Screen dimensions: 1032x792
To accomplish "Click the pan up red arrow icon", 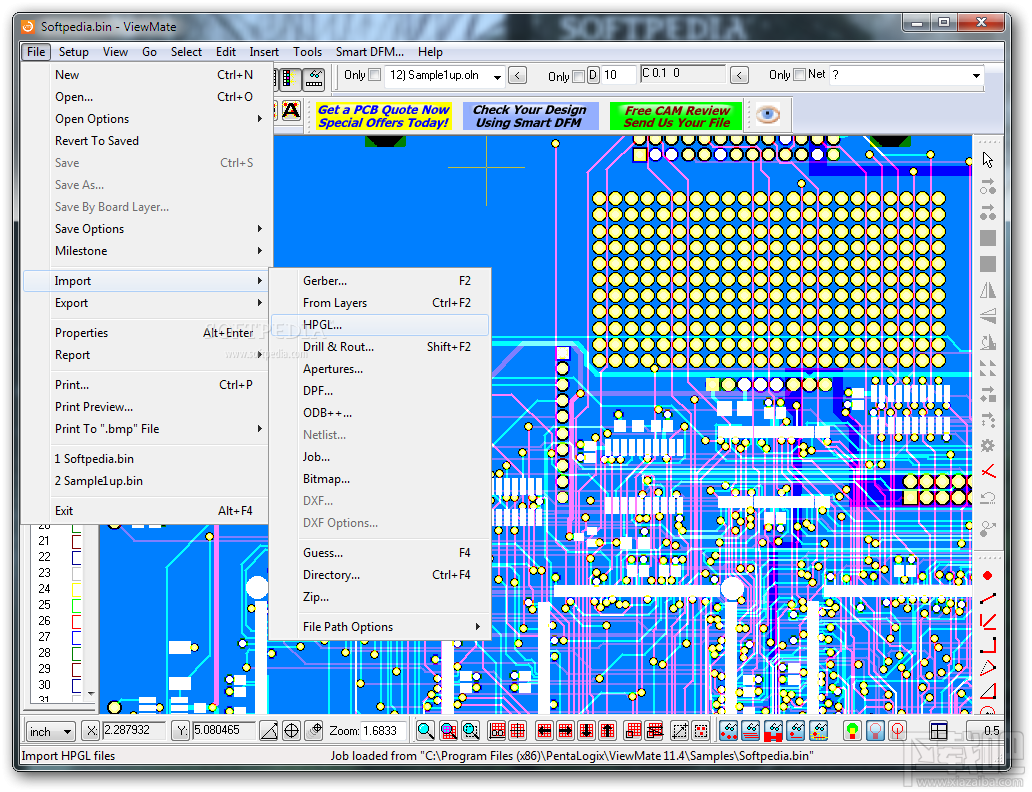I will tap(608, 730).
